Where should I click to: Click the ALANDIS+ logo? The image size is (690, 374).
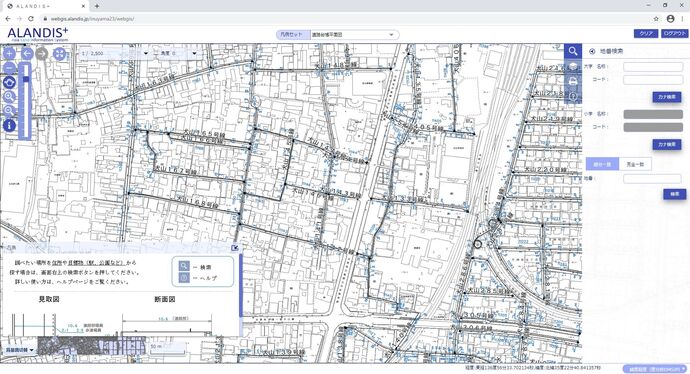tap(38, 34)
